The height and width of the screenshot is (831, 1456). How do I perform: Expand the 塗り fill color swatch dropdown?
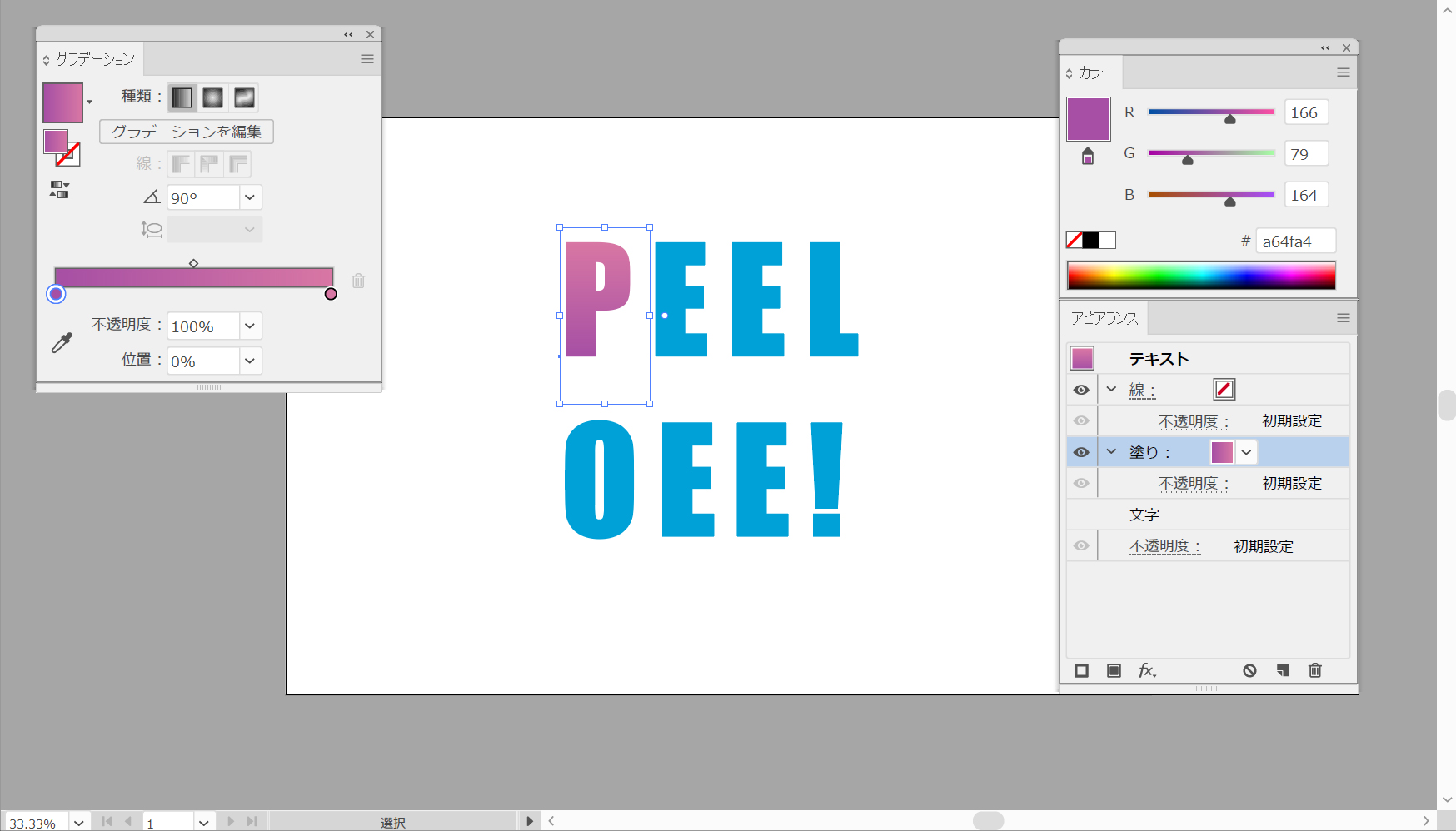pyautogui.click(x=1246, y=452)
